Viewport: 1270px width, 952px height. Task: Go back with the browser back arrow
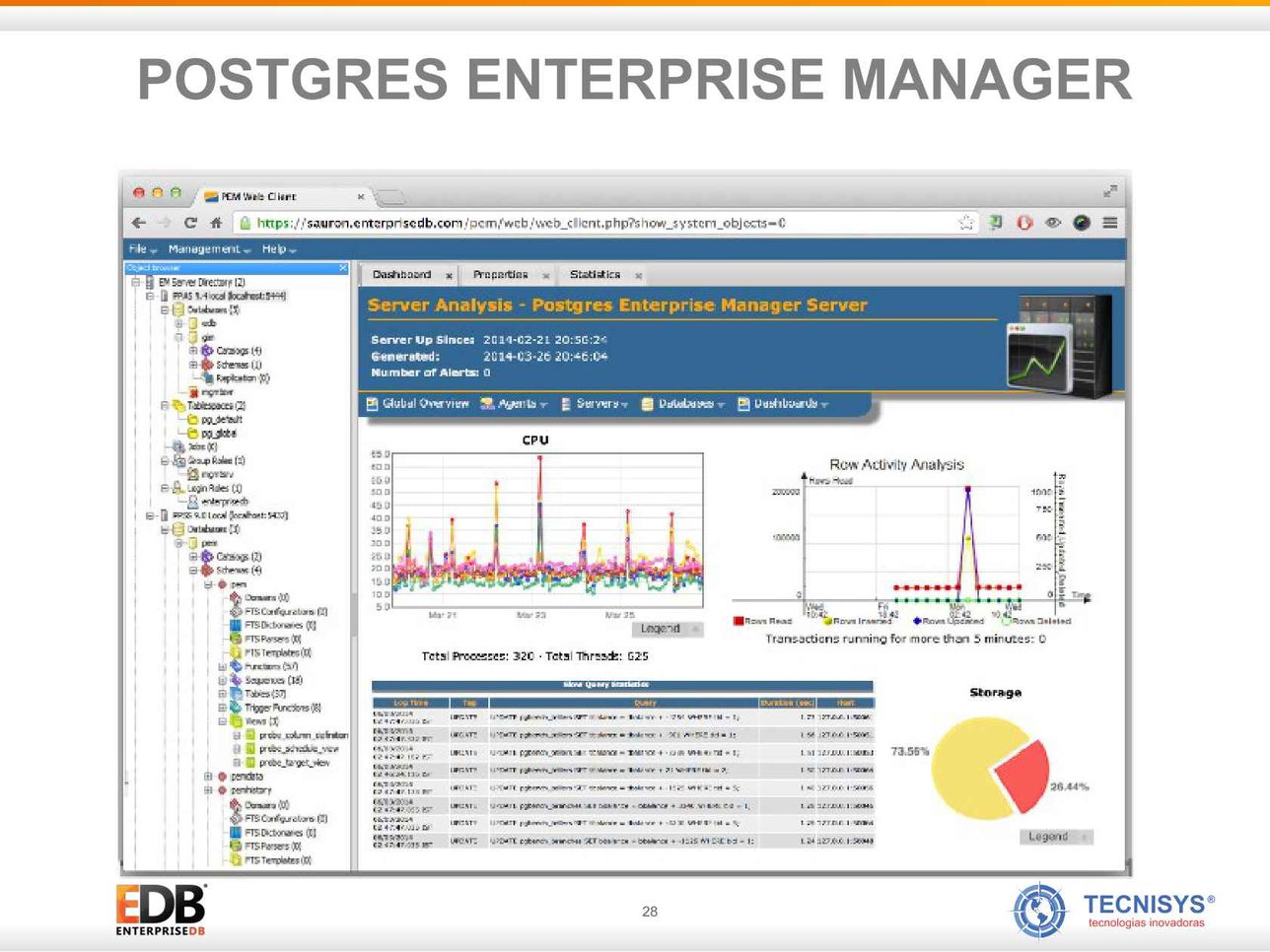pyautogui.click(x=139, y=223)
